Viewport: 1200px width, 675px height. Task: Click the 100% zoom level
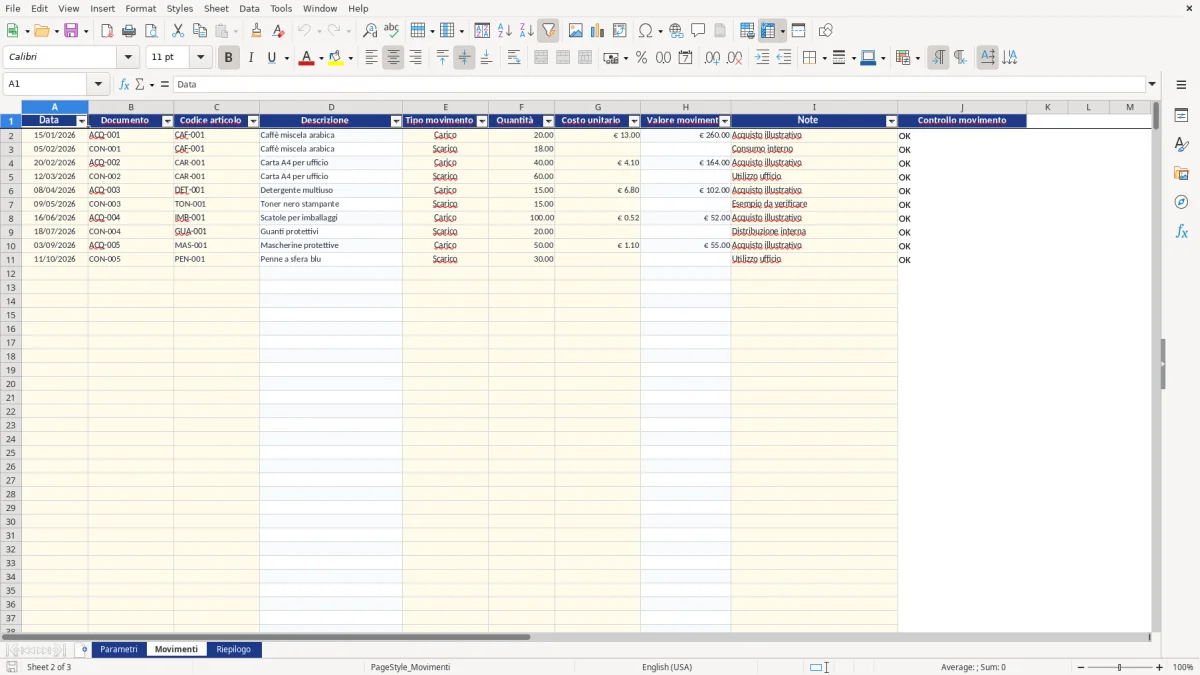click(1182, 667)
